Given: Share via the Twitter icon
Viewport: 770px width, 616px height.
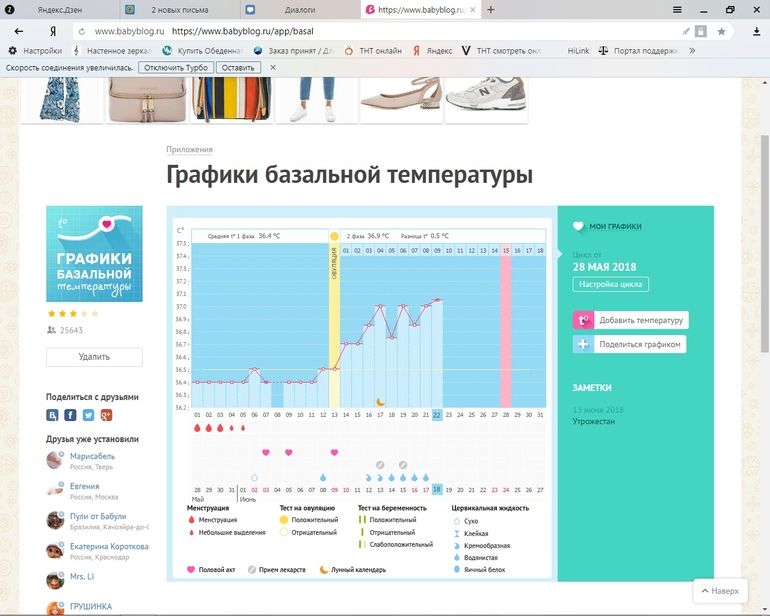Looking at the screenshot, I should pyautogui.click(x=88, y=415).
